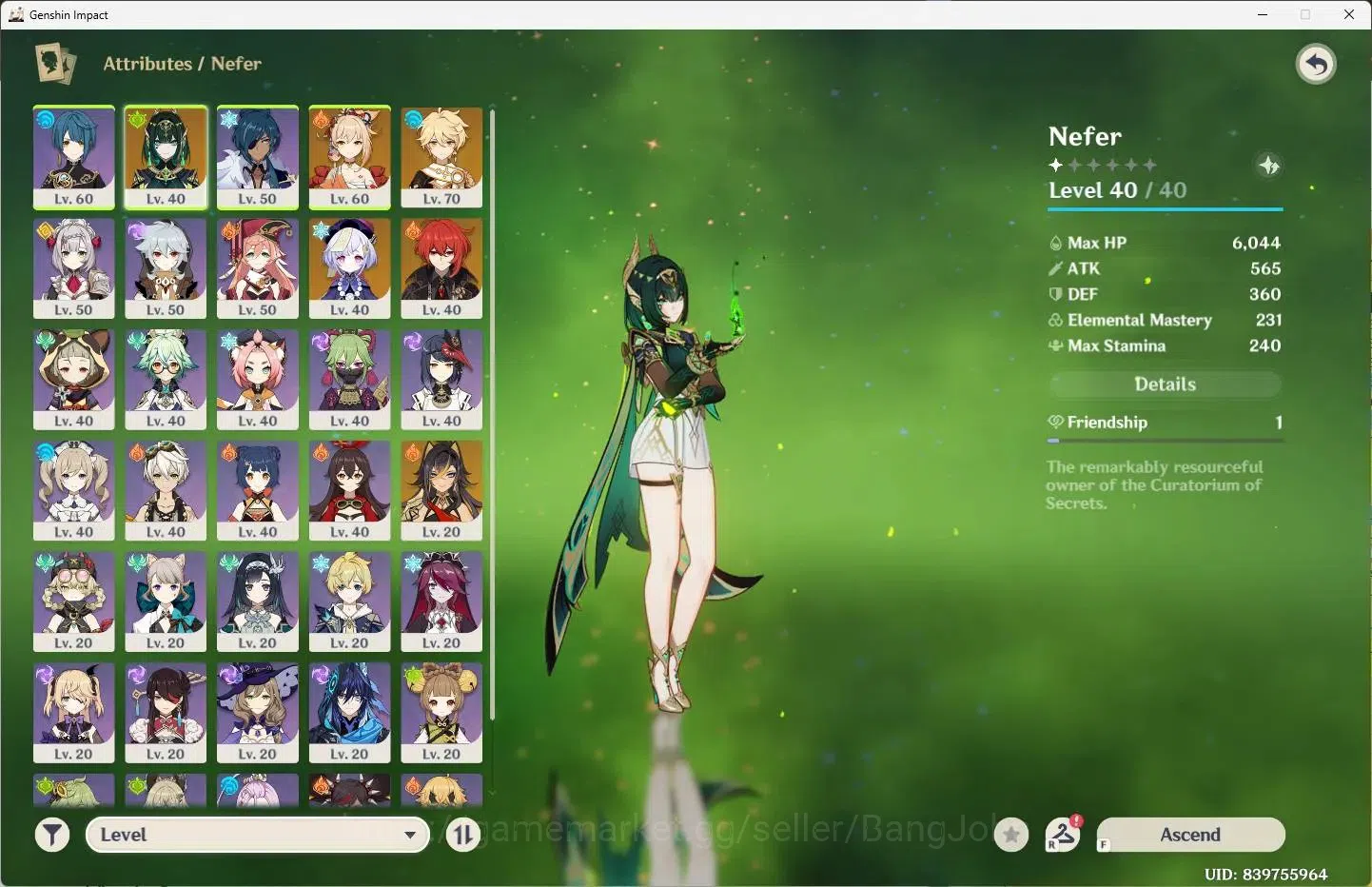Select Lynette Lv. 20 portrait

(166, 602)
